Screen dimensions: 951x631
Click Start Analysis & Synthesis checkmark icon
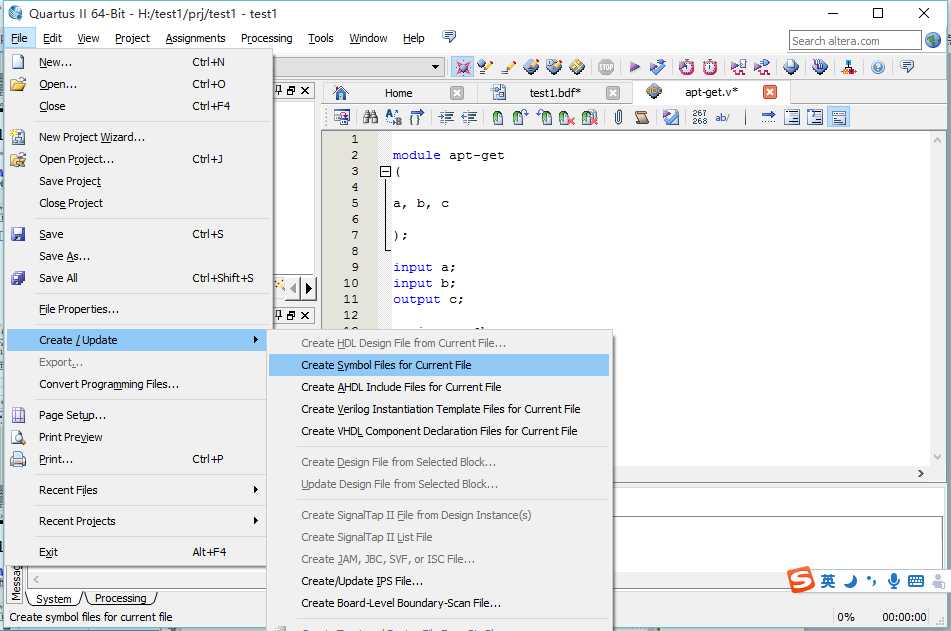click(x=657, y=67)
